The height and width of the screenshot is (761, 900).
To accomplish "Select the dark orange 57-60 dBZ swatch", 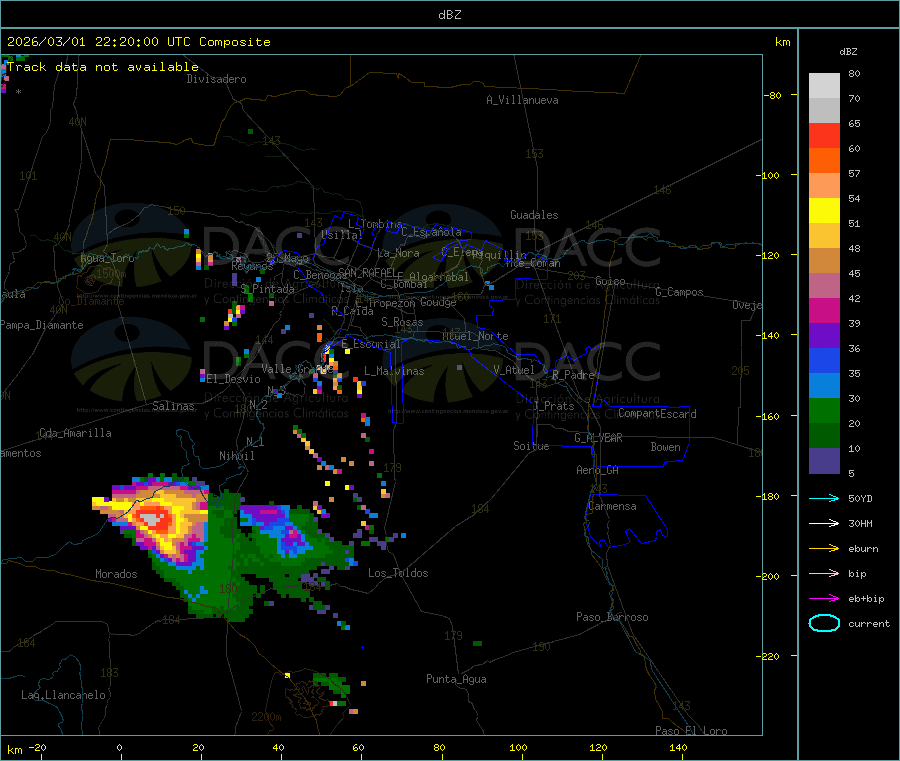I will 824,160.
